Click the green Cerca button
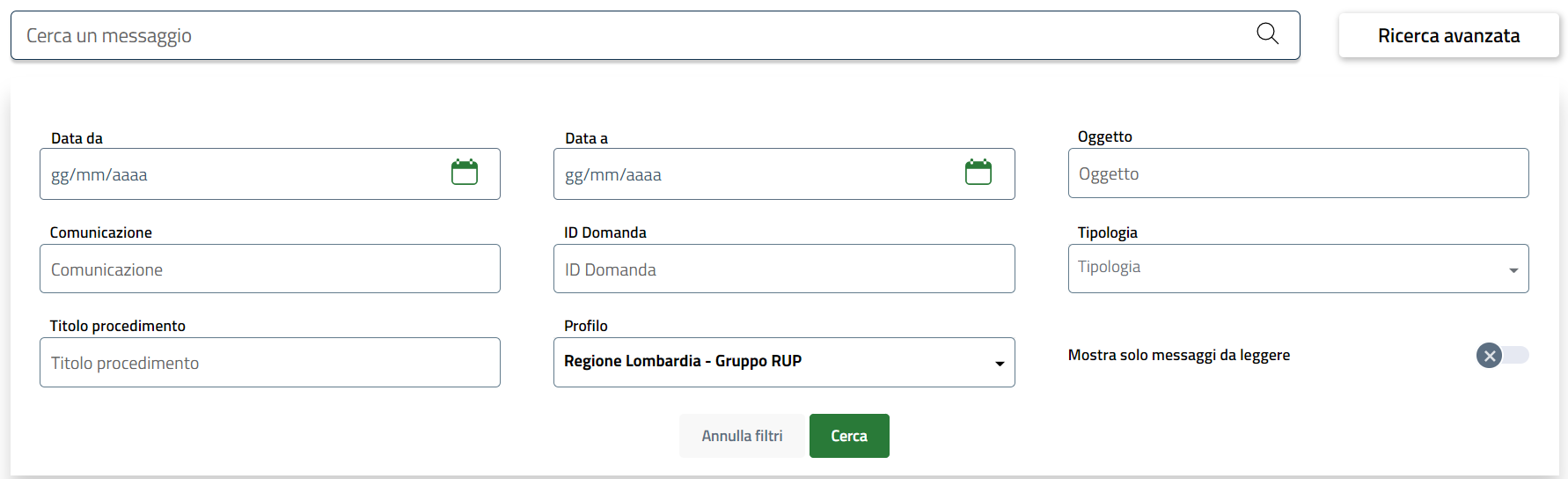 pyautogui.click(x=849, y=436)
